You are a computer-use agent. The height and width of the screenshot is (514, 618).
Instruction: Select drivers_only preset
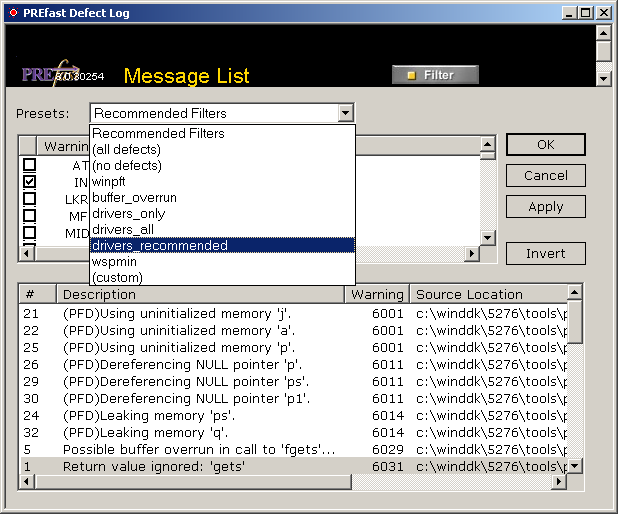point(222,214)
